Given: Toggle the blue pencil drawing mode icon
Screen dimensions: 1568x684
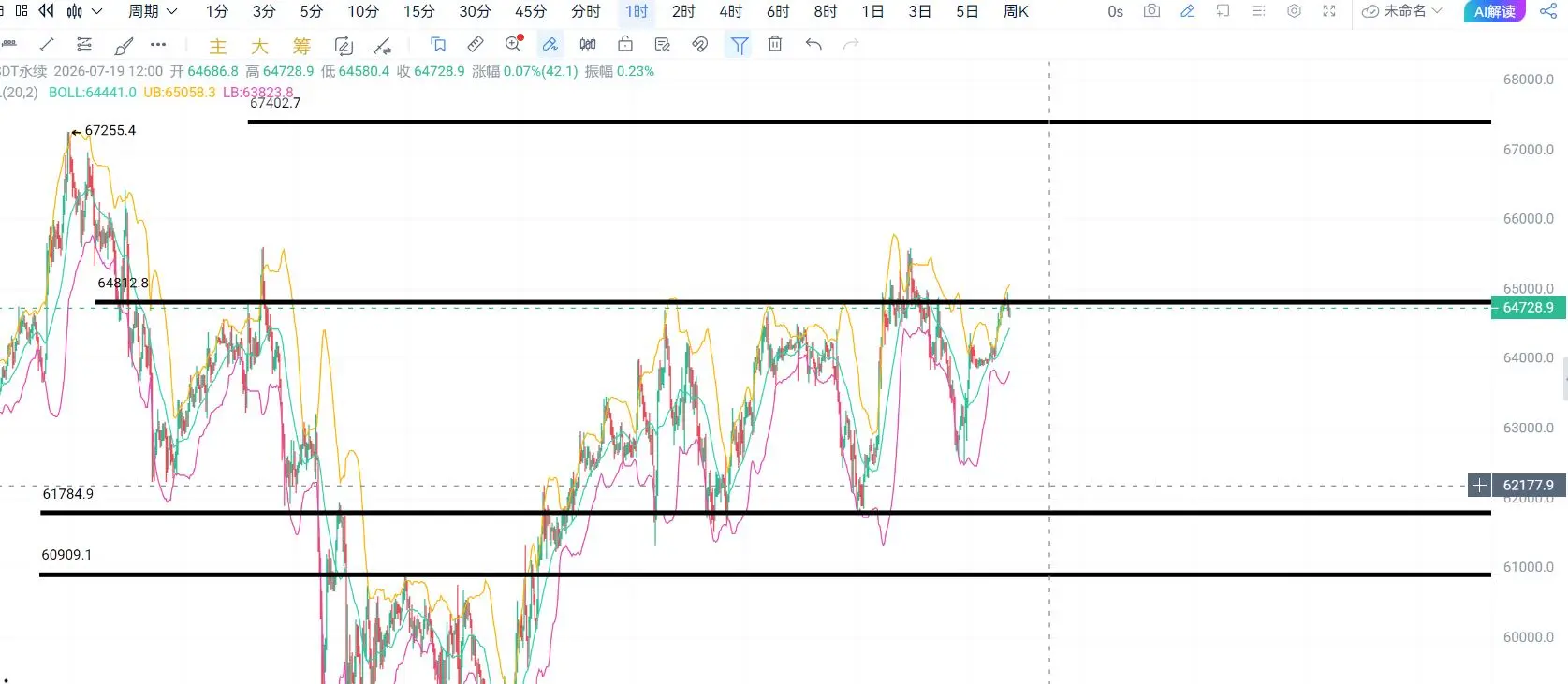Looking at the screenshot, I should [1188, 11].
